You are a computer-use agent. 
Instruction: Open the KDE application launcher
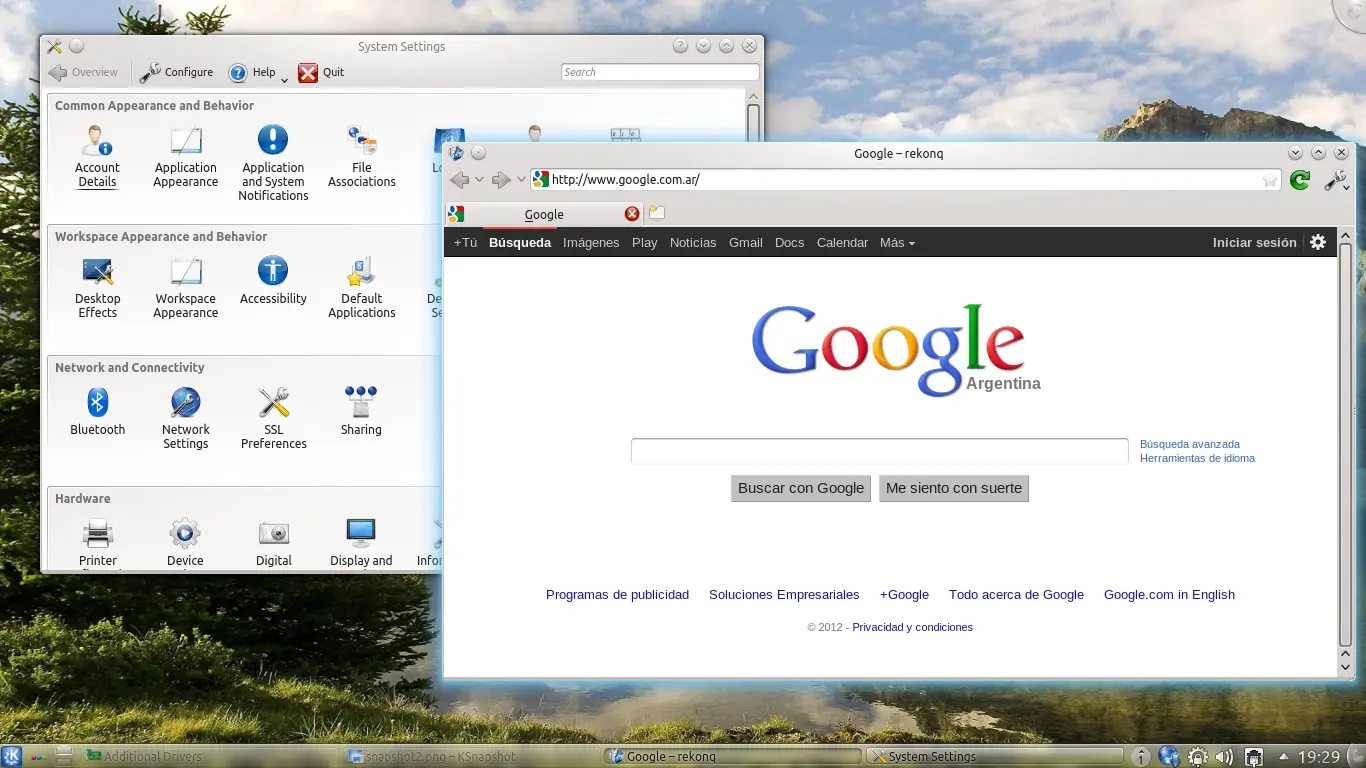[x=12, y=756]
